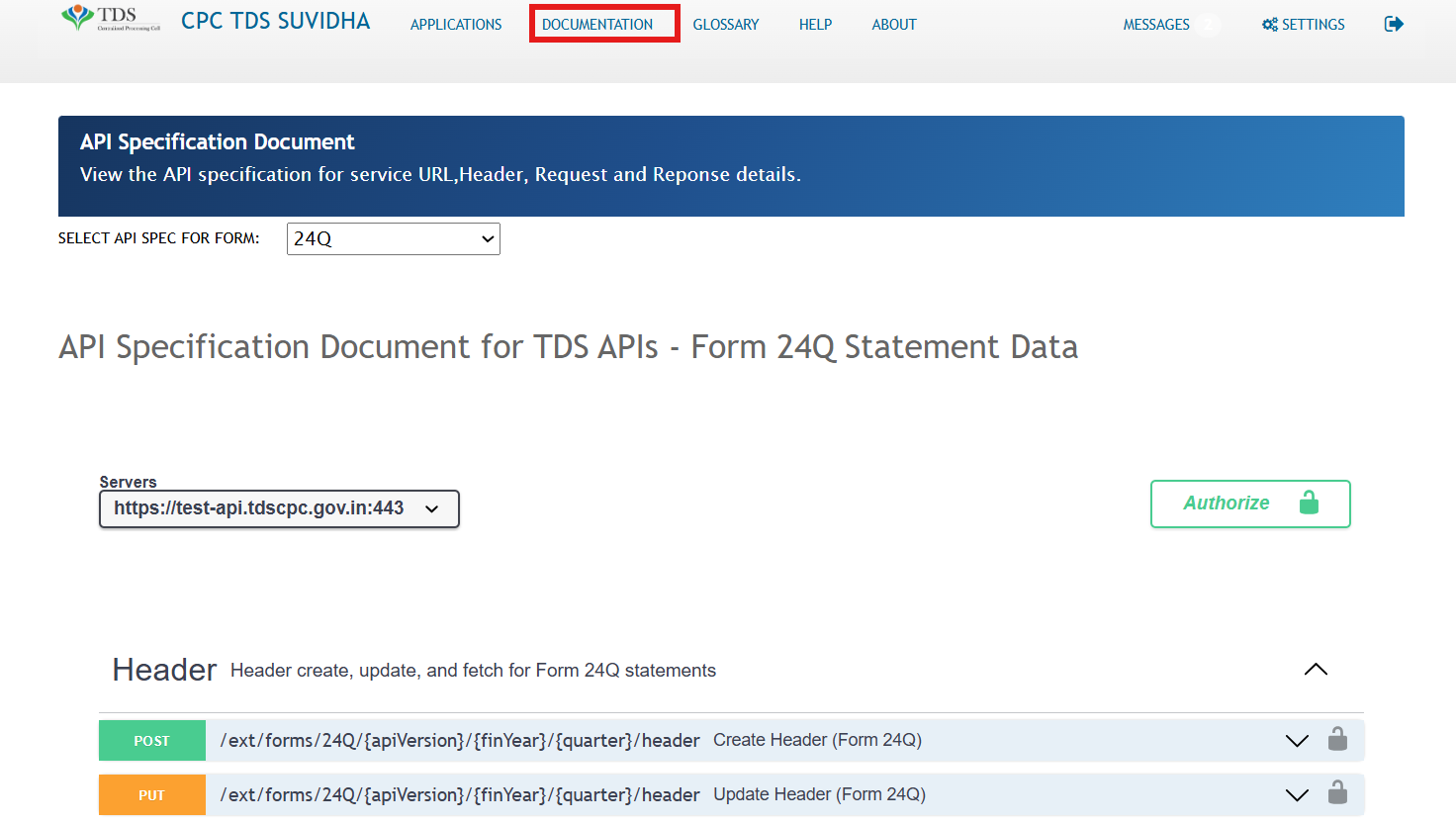Expand the POST Create Header row chevron
The image size is (1456, 825).
tap(1296, 741)
